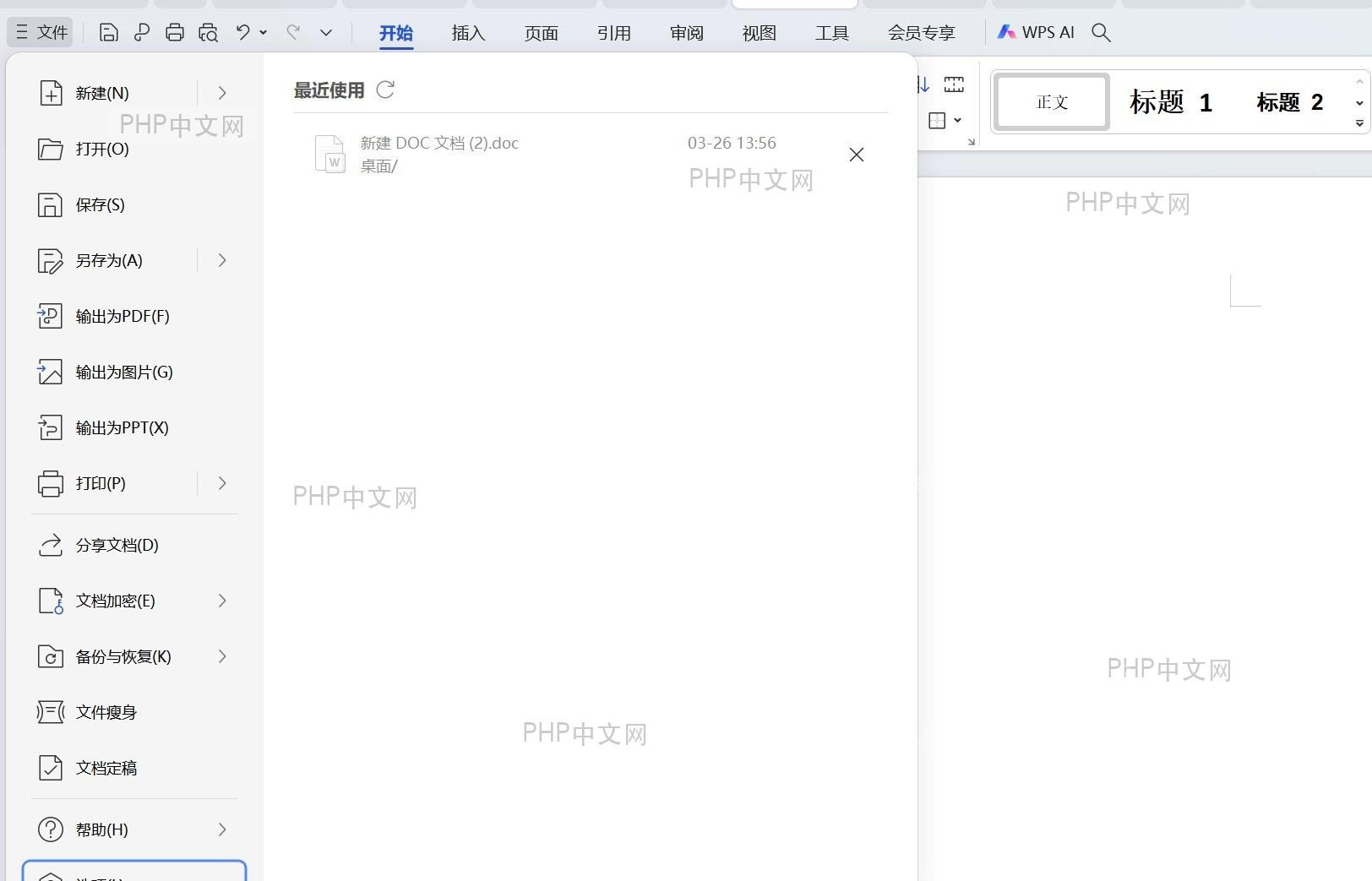Expand the 帮助(H) submenu chevron
The image size is (1372, 881).
222,829
